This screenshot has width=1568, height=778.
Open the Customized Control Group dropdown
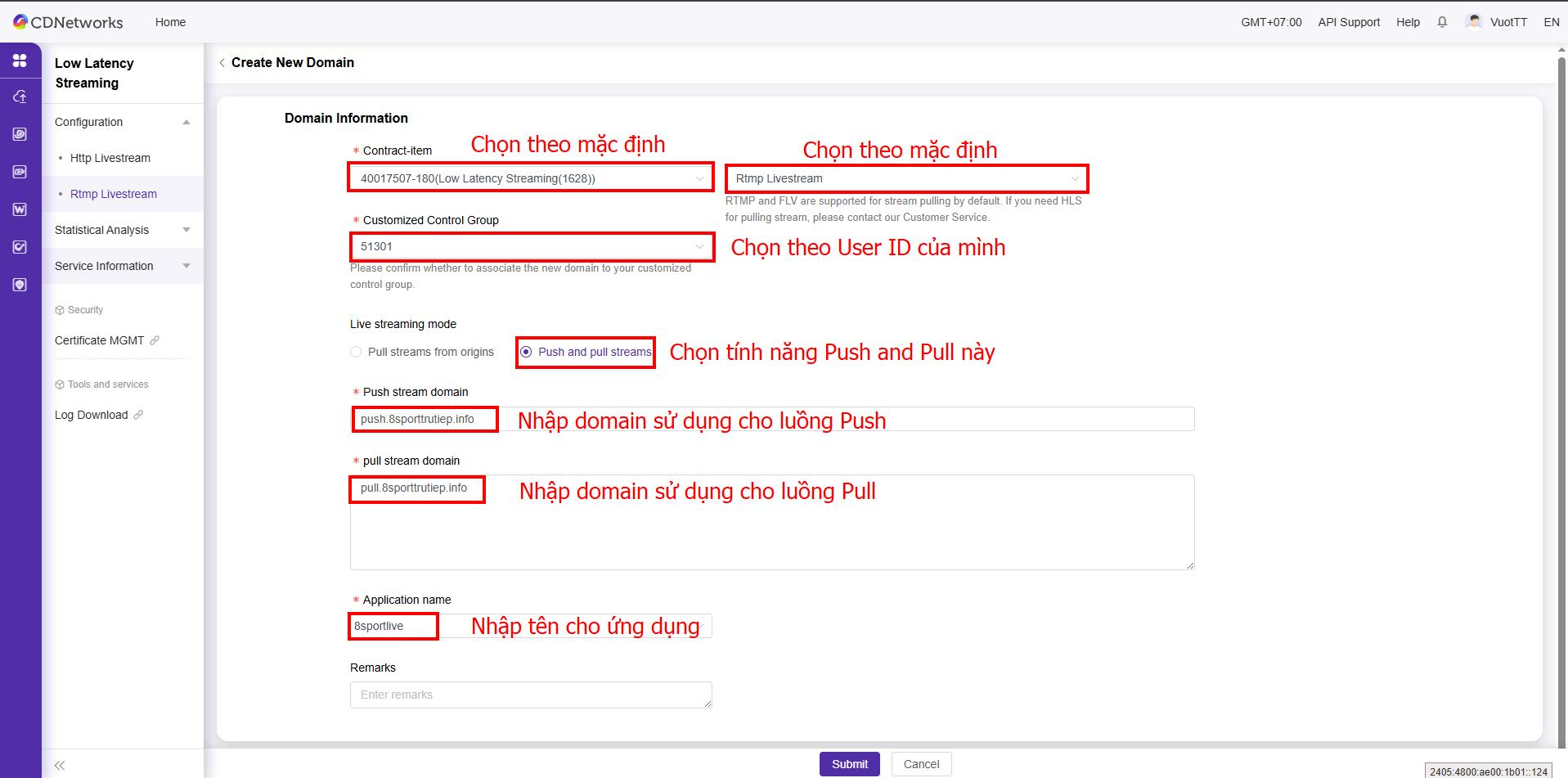(530, 246)
